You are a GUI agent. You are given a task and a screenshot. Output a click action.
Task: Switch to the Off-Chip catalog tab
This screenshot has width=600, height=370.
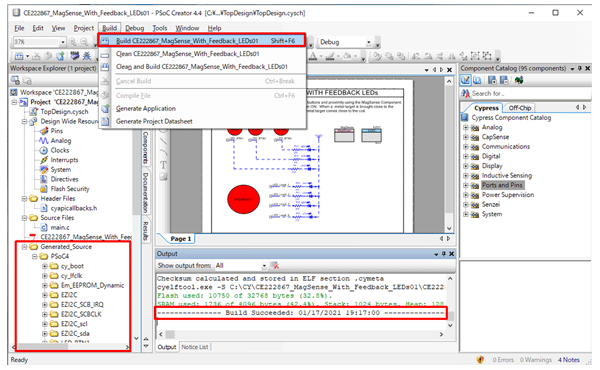click(x=520, y=108)
